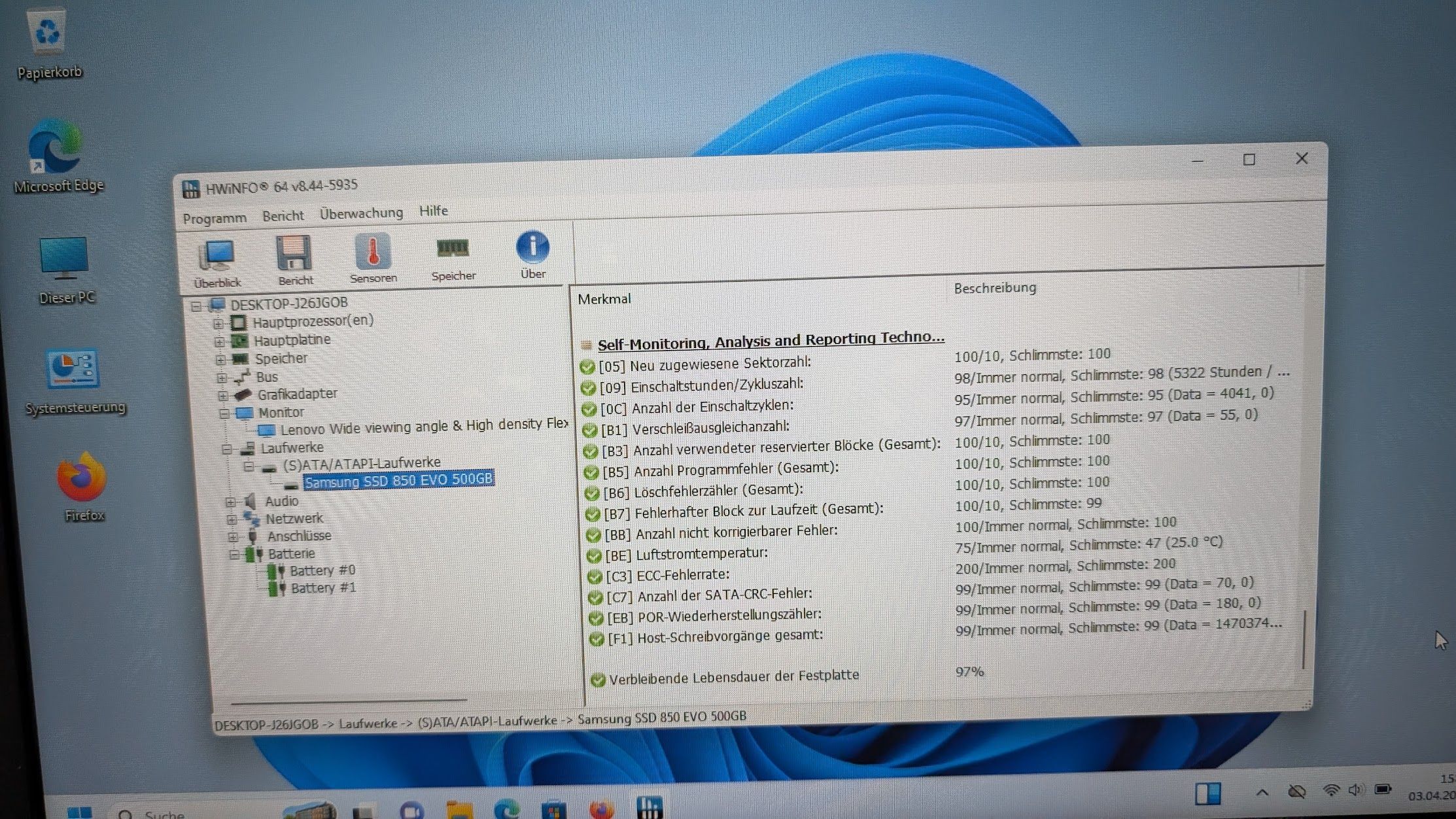The width and height of the screenshot is (1456, 819).
Task: Expand the Hauptplatine tree node
Action: (219, 341)
